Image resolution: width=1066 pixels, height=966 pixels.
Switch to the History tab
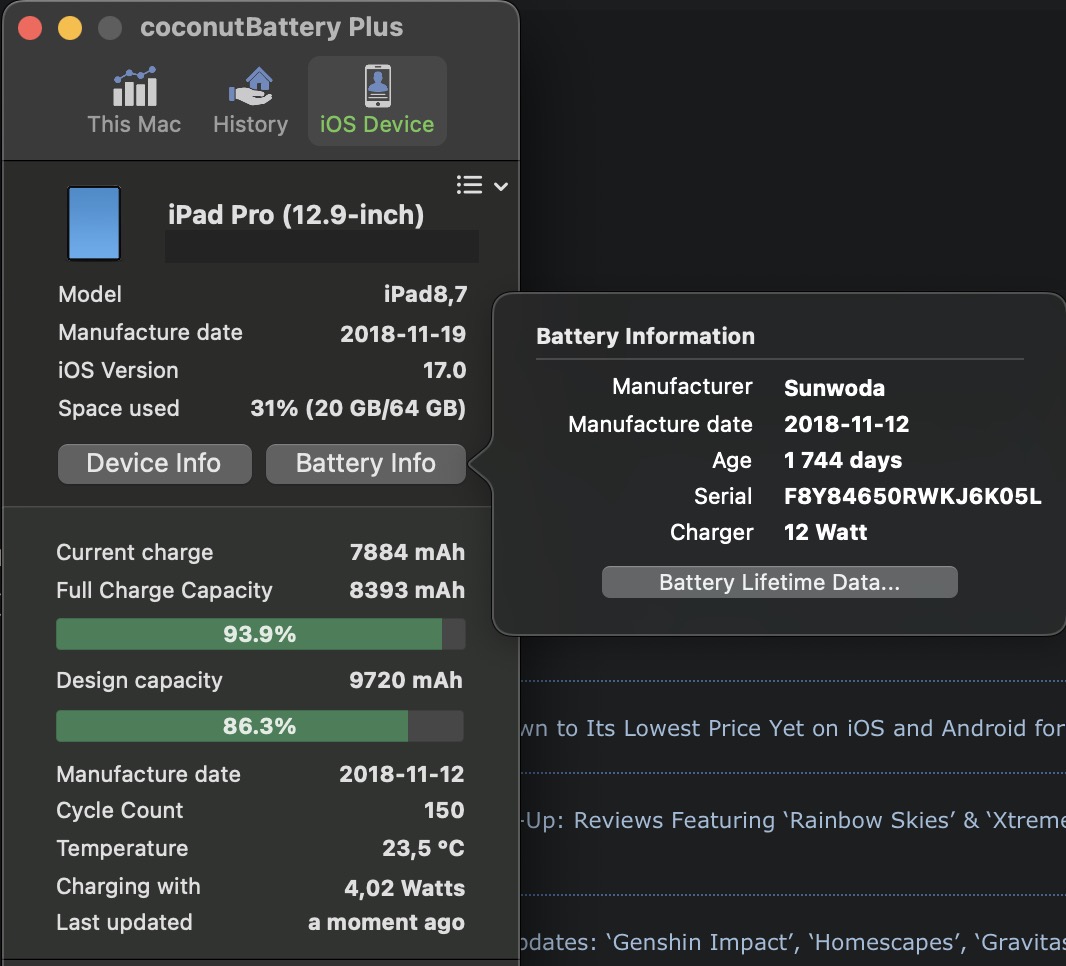click(x=250, y=101)
